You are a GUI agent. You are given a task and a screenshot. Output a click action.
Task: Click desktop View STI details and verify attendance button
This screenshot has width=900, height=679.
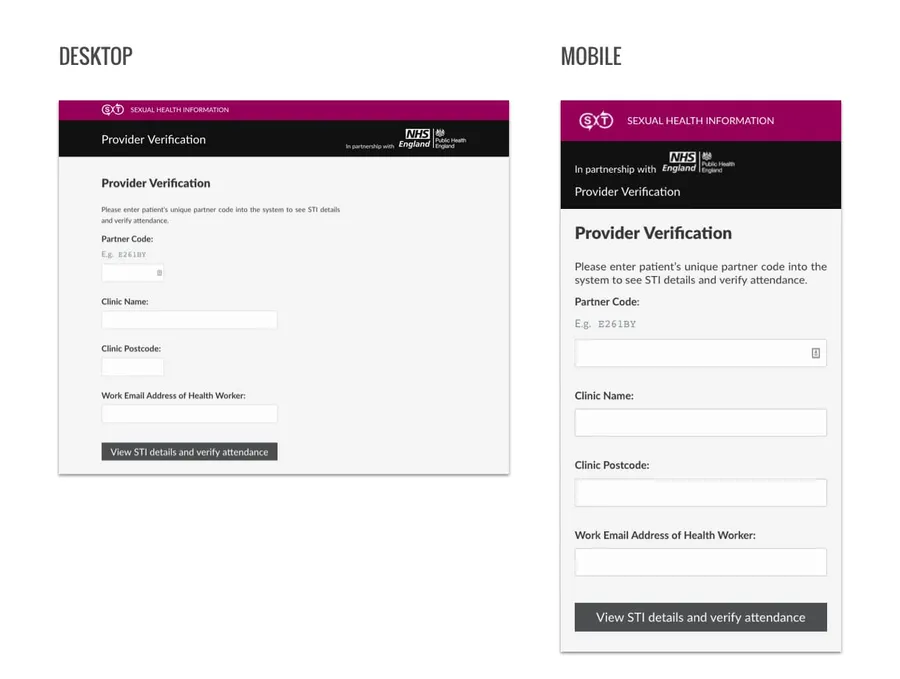point(189,452)
